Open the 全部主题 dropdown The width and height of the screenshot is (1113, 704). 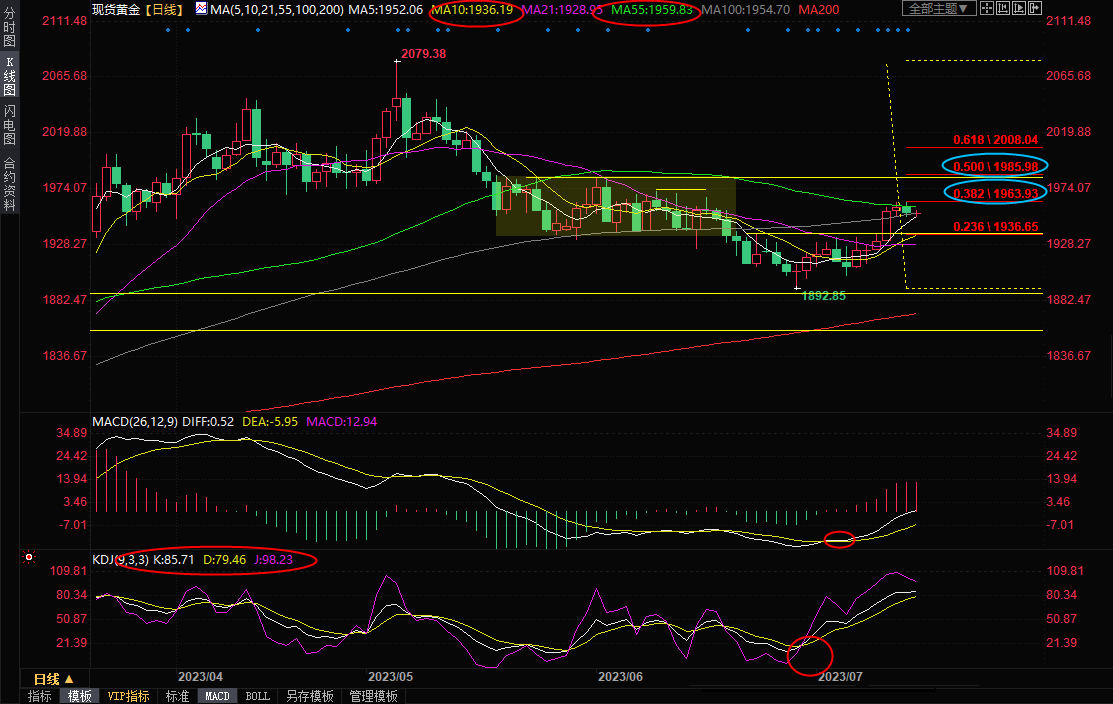pyautogui.click(x=938, y=9)
